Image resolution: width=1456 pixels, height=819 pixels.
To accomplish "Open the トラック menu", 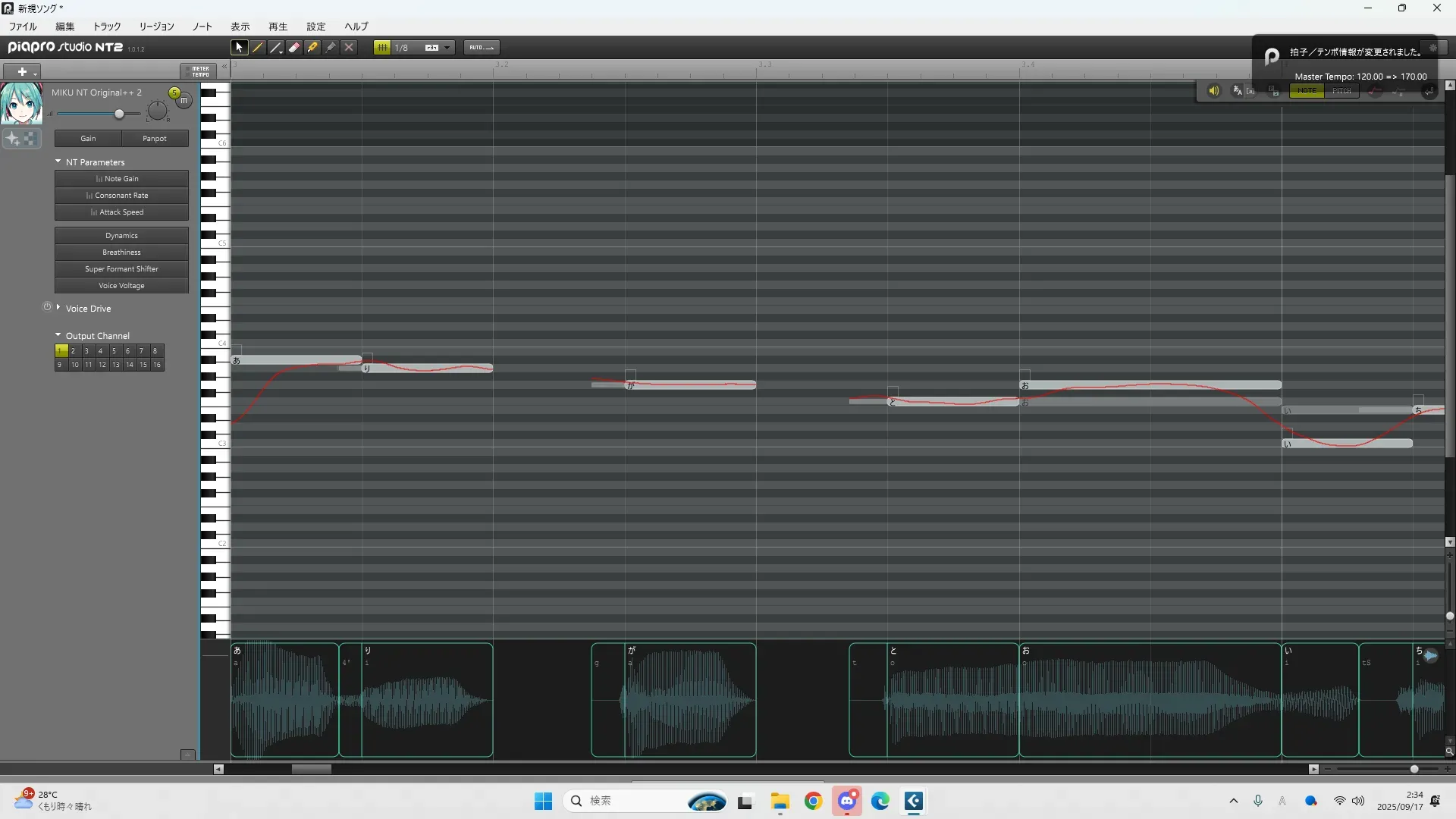I will [107, 26].
